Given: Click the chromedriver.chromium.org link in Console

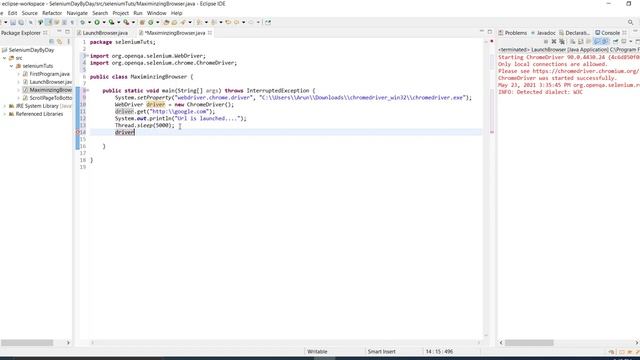Looking at the screenshot, I should click(586, 71).
